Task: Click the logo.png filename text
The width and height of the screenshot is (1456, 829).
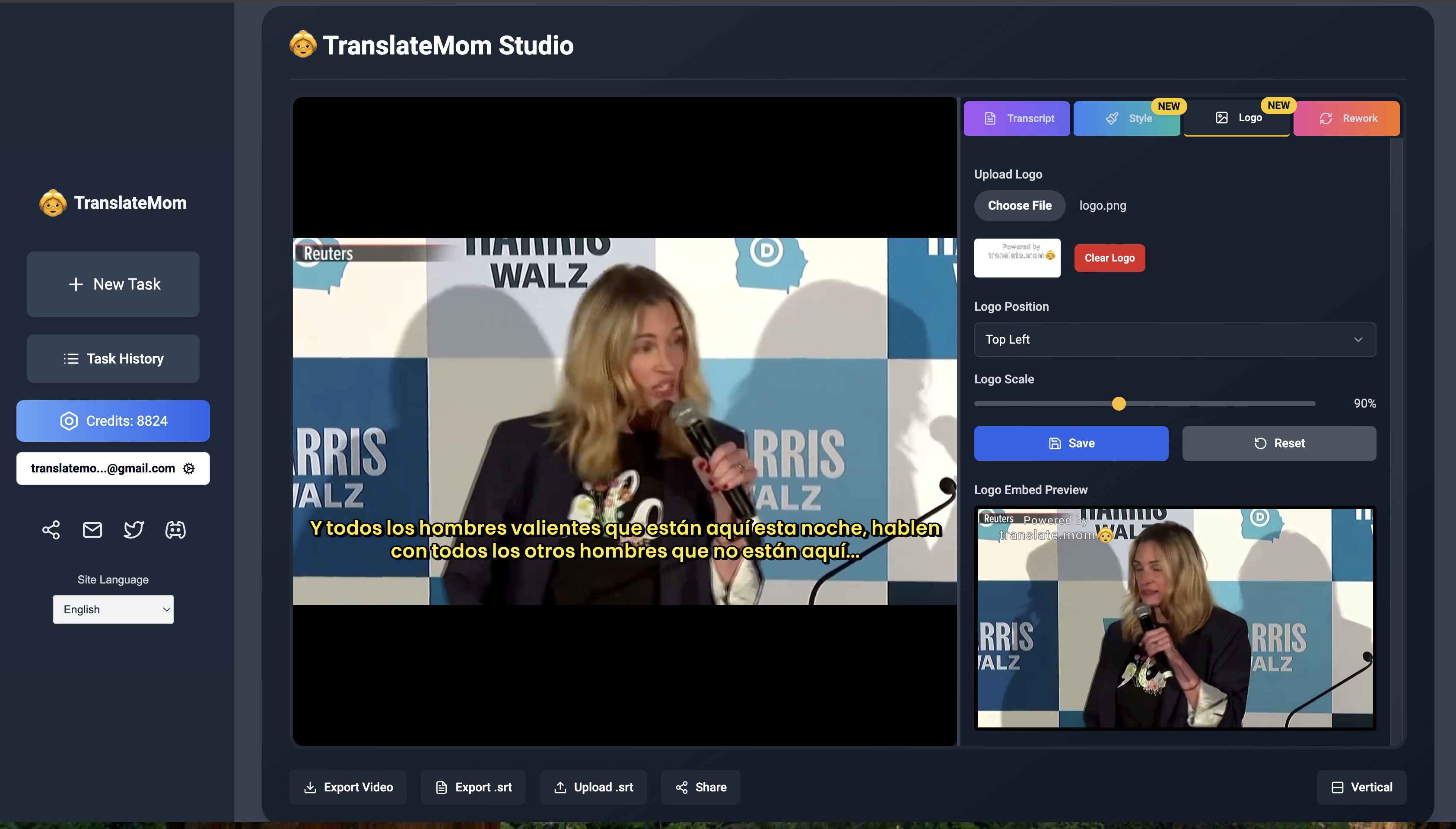Action: 1103,206
